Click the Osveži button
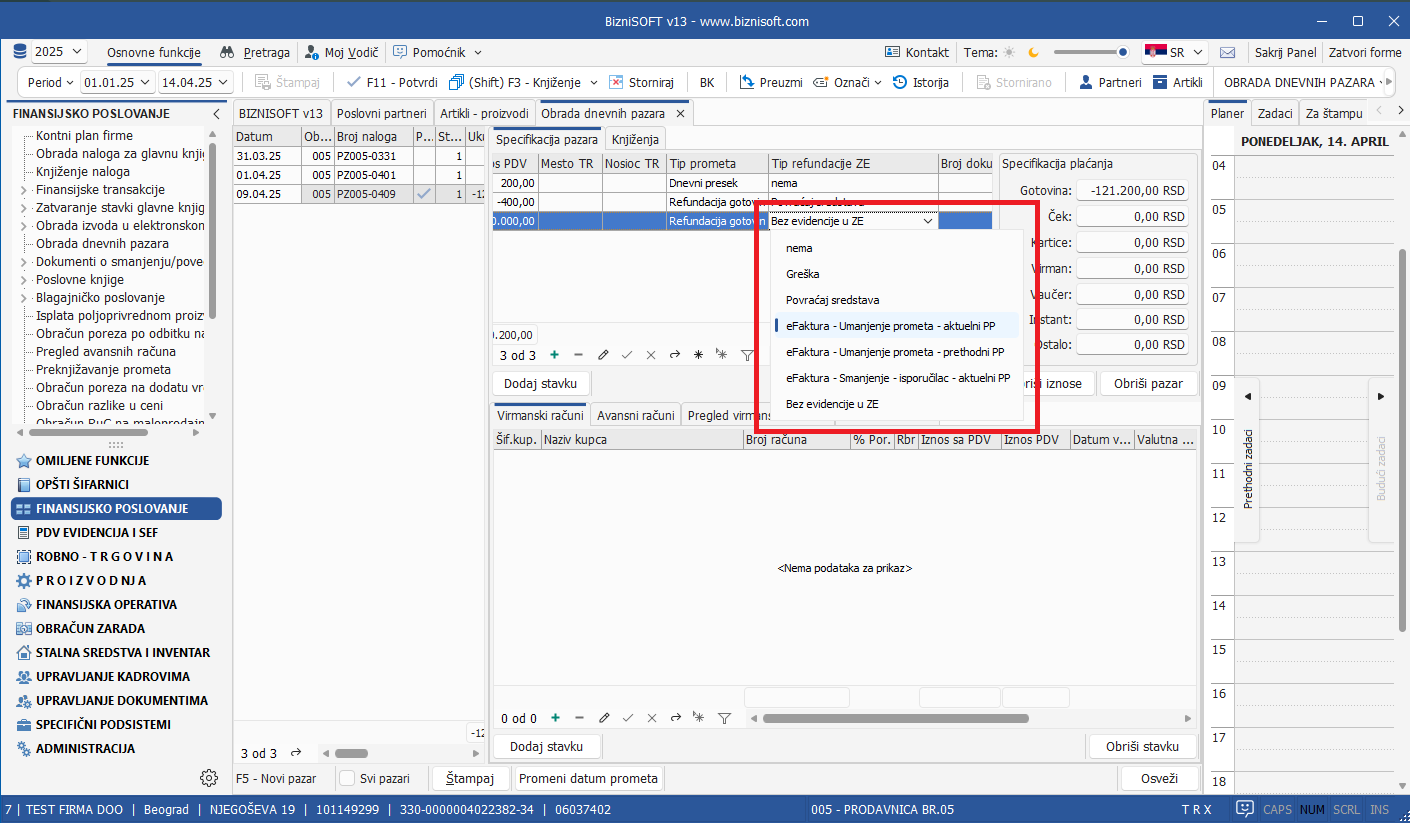The width and height of the screenshot is (1410, 823). (x=1159, y=778)
